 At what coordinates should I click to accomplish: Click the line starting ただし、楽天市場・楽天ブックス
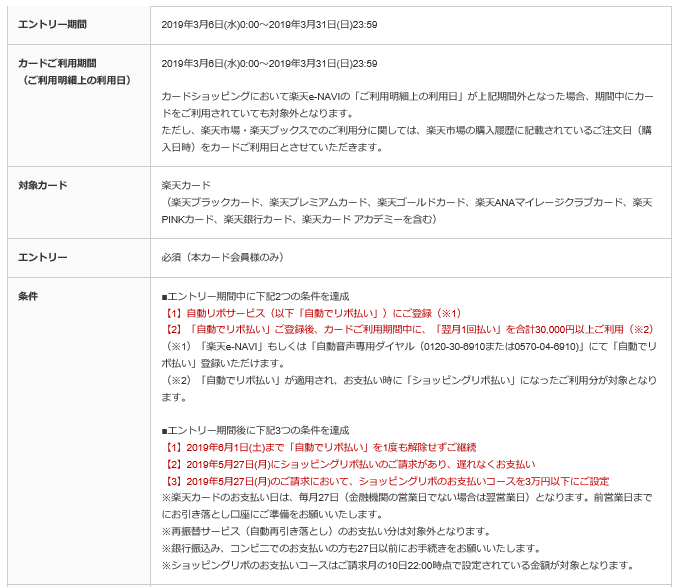pos(407,131)
